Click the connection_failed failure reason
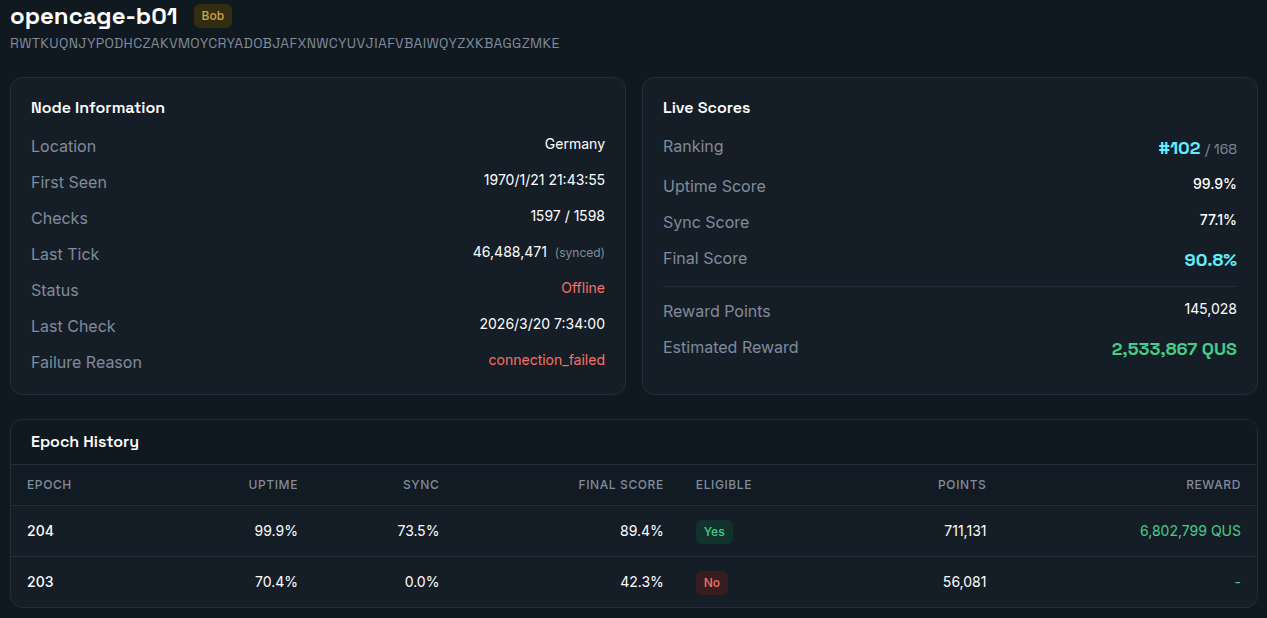Image resolution: width=1267 pixels, height=618 pixels. click(546, 360)
